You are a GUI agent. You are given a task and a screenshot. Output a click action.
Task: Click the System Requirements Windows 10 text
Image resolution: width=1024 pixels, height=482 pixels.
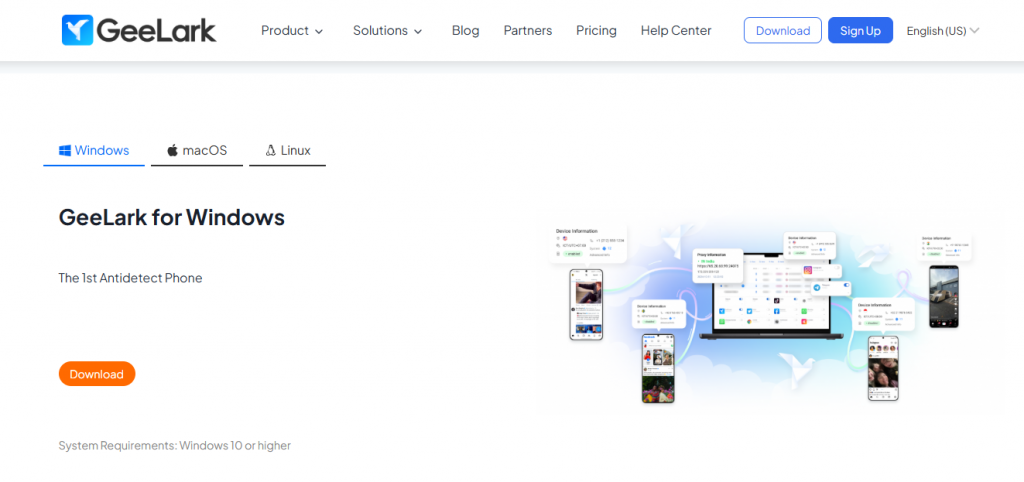pyautogui.click(x=174, y=446)
